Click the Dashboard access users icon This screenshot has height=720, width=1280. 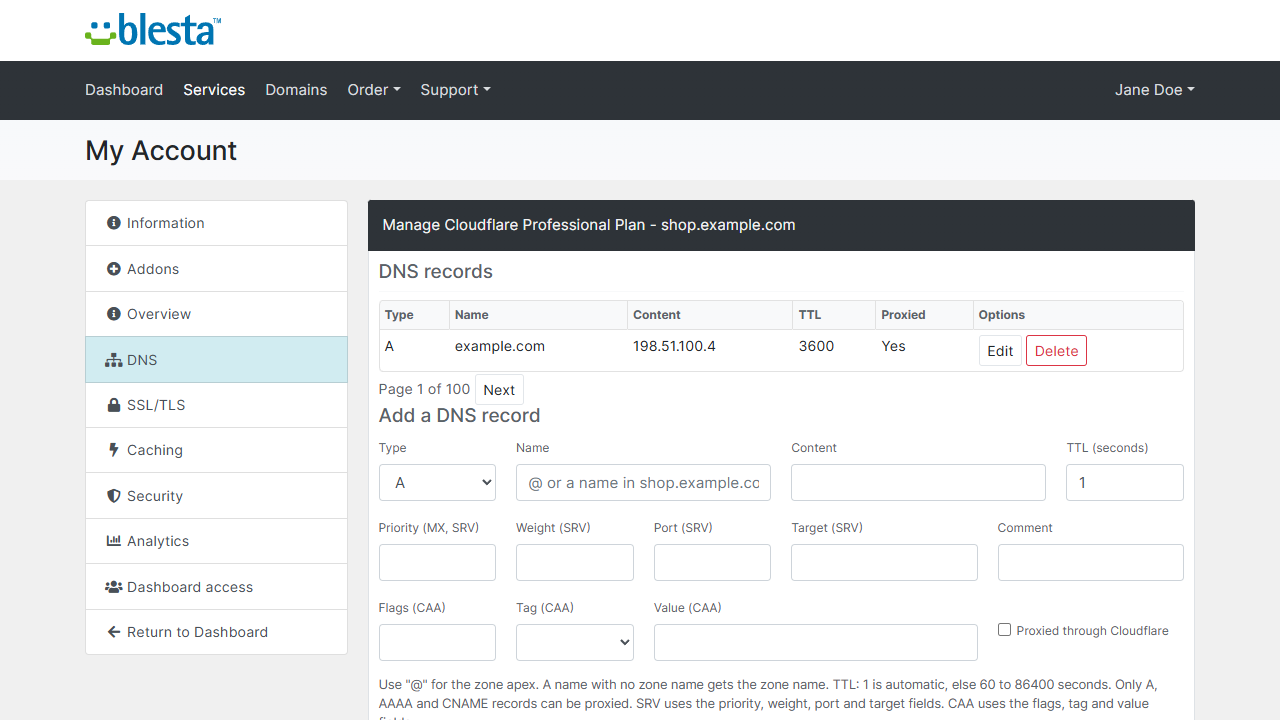114,587
